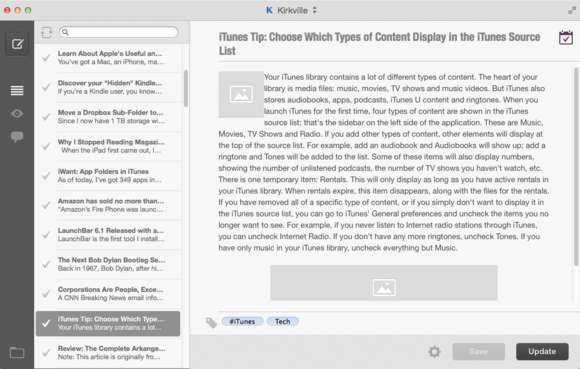Click the refresh sync icon beside search
Viewport: 580px width, 369px height.
(47, 33)
